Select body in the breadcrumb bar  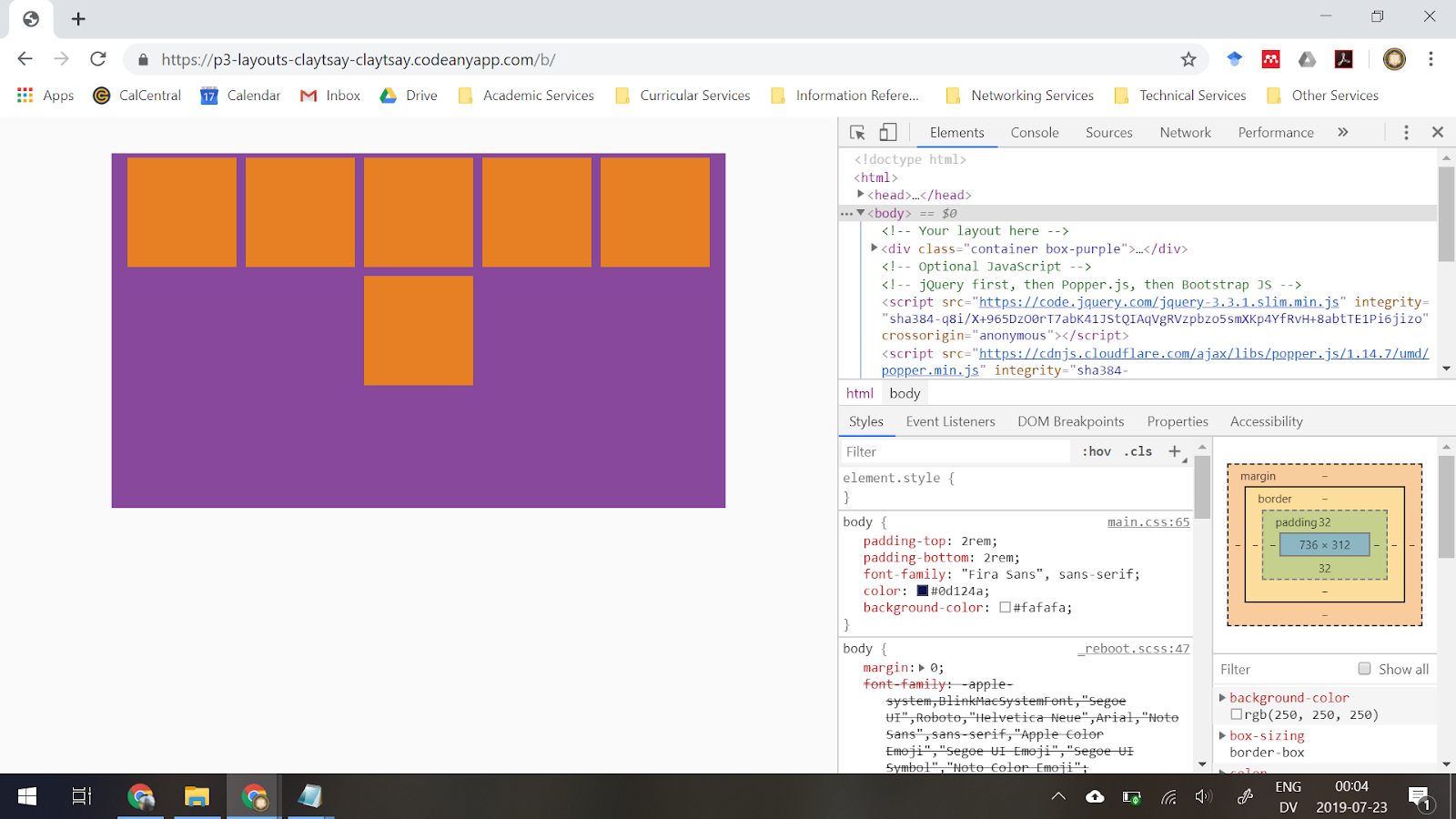pyautogui.click(x=905, y=393)
